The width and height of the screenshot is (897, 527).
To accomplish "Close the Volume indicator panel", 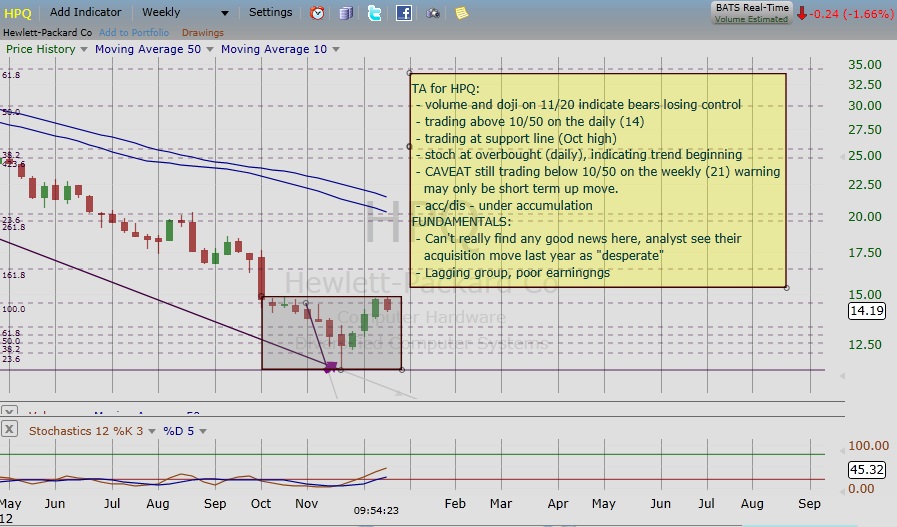I will click(x=9, y=411).
